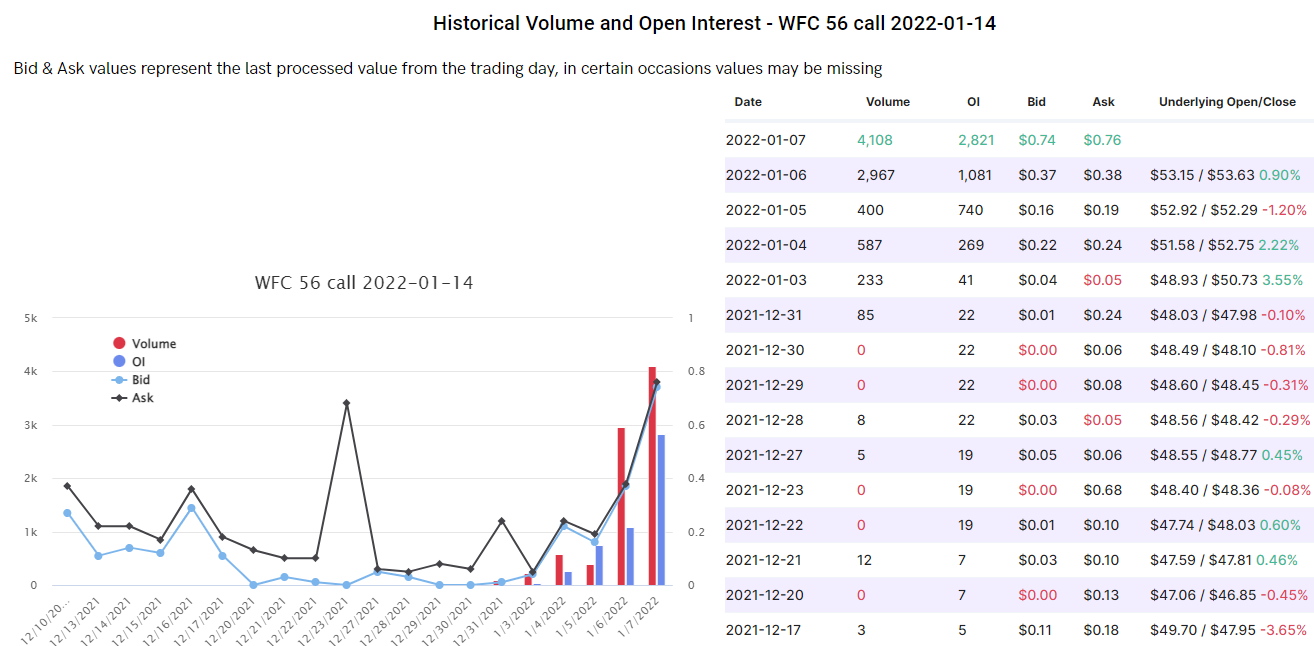
Task: Select the 2021-12-22 date cell
Action: coord(766,525)
